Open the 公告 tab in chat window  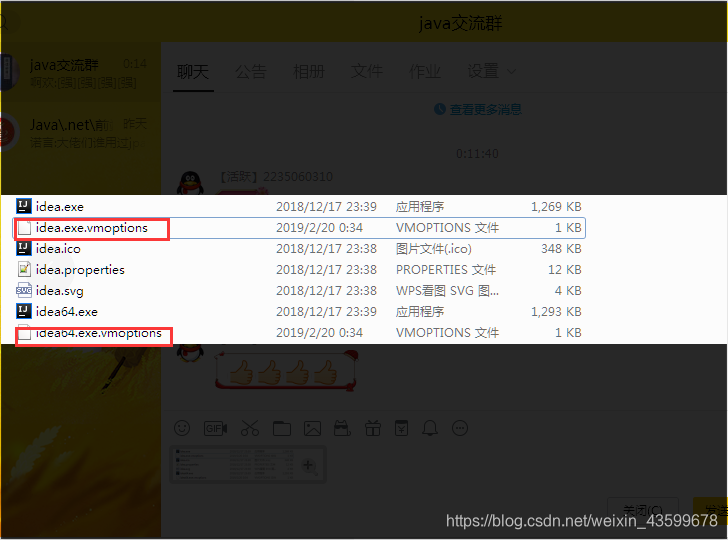coord(251,72)
